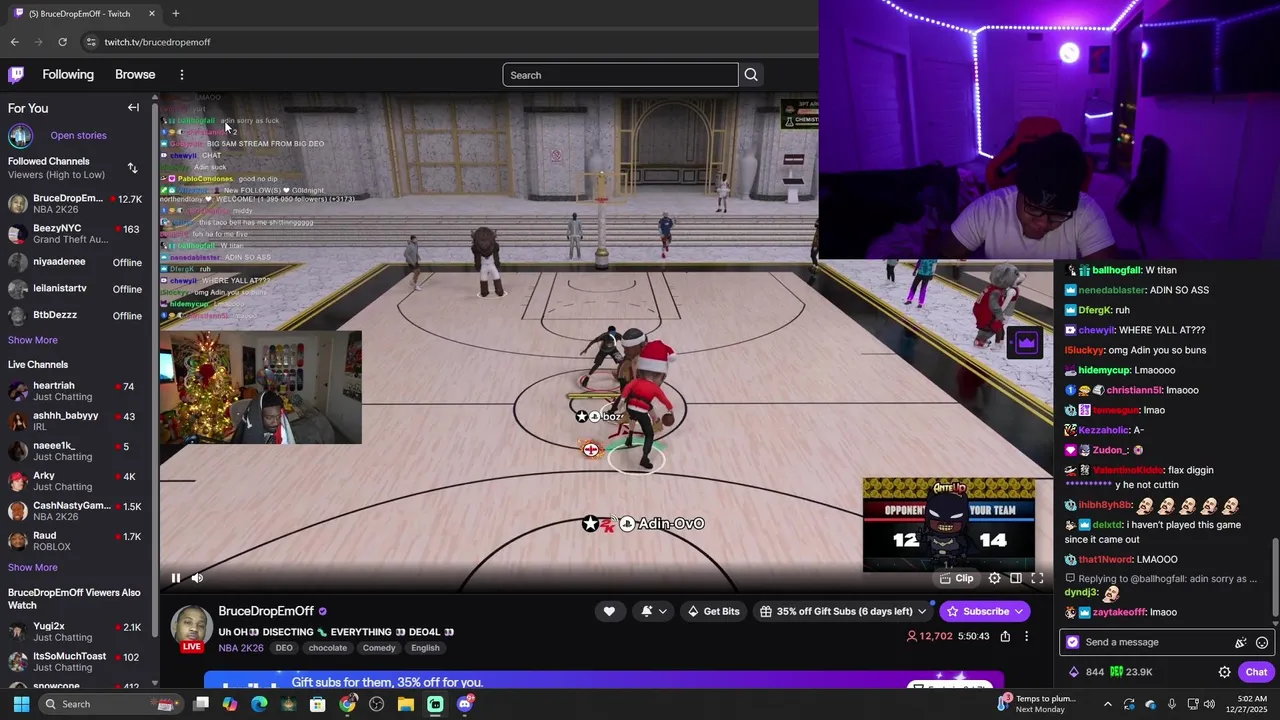
Task: Click Get Bits
Action: tap(713, 611)
